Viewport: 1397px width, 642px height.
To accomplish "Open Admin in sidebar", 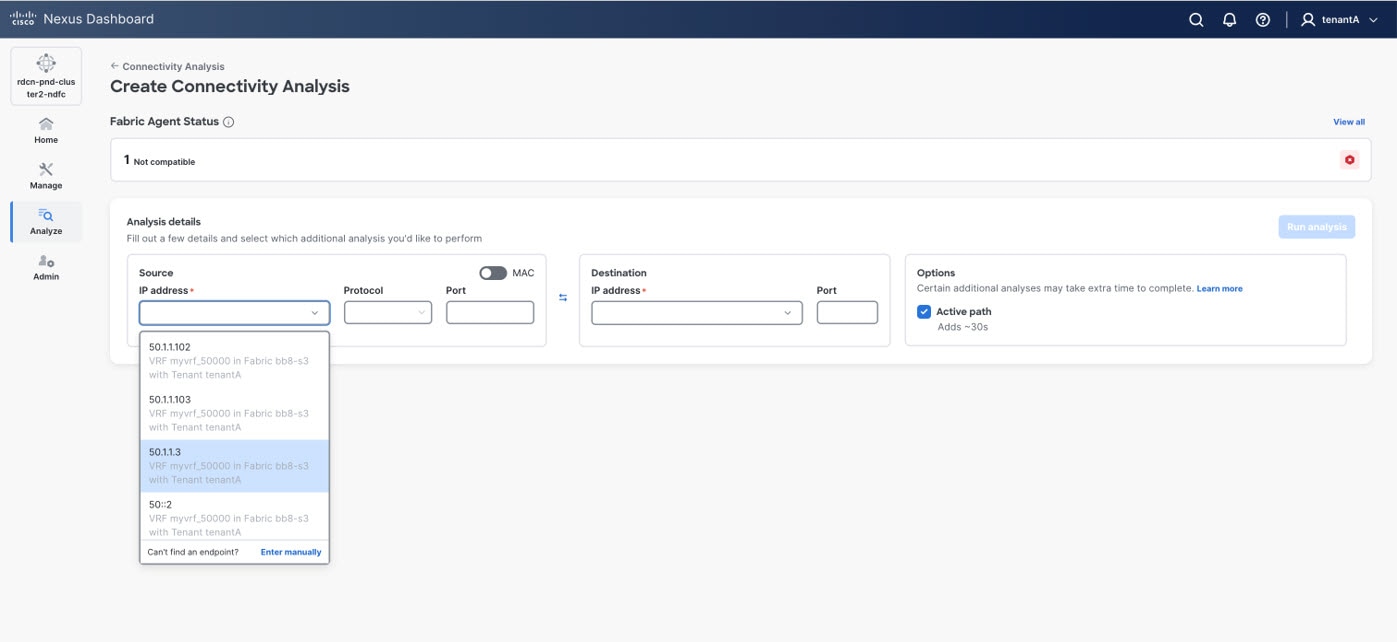I will 46,268.
